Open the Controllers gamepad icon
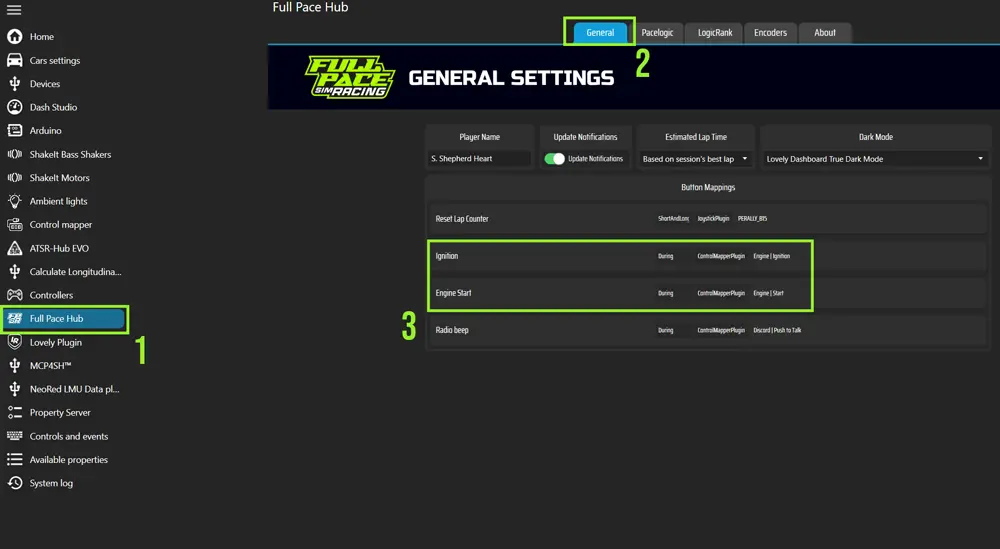Screen dimensions: 1000x549 (15, 295)
